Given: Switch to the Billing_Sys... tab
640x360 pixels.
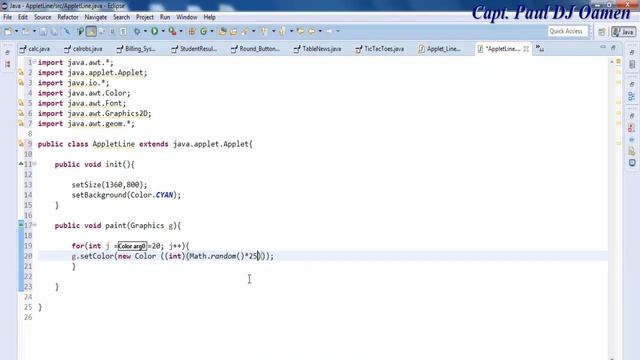Looking at the screenshot, I should [x=136, y=49].
